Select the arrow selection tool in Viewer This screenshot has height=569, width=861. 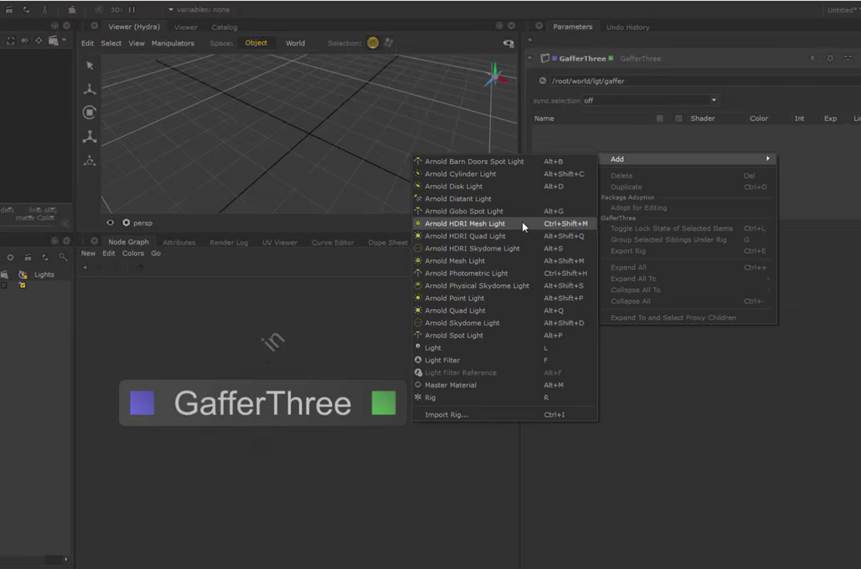(x=89, y=66)
